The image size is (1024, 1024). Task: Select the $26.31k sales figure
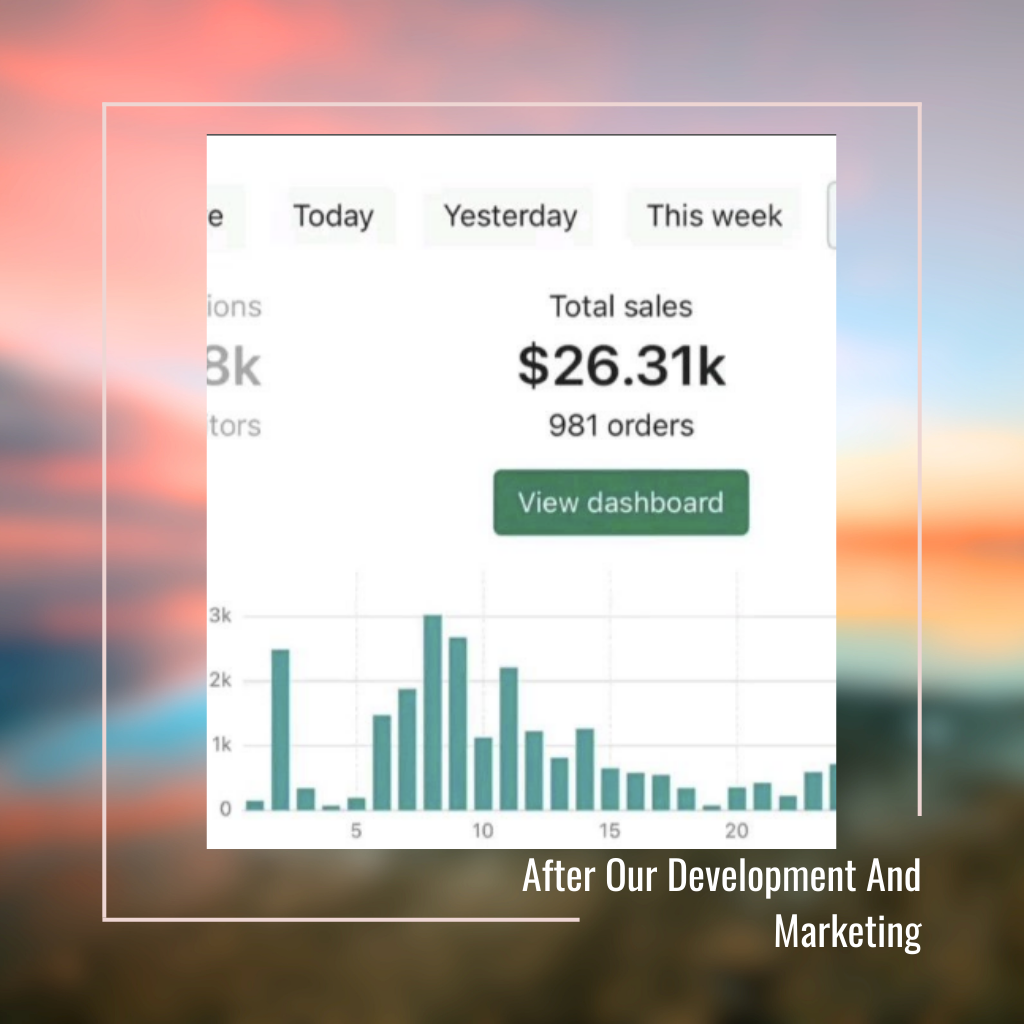pyautogui.click(x=621, y=366)
